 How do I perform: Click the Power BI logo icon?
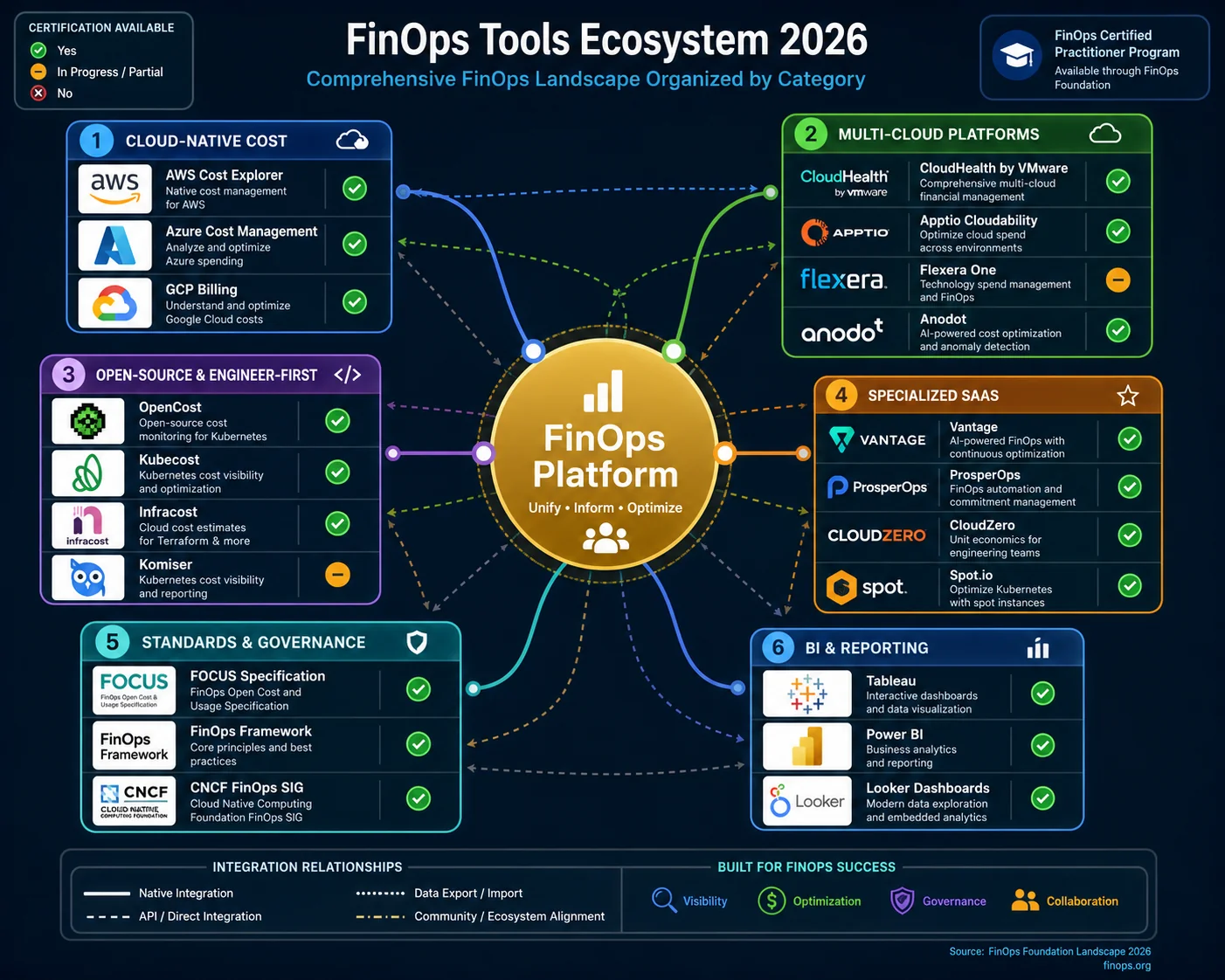(x=806, y=746)
